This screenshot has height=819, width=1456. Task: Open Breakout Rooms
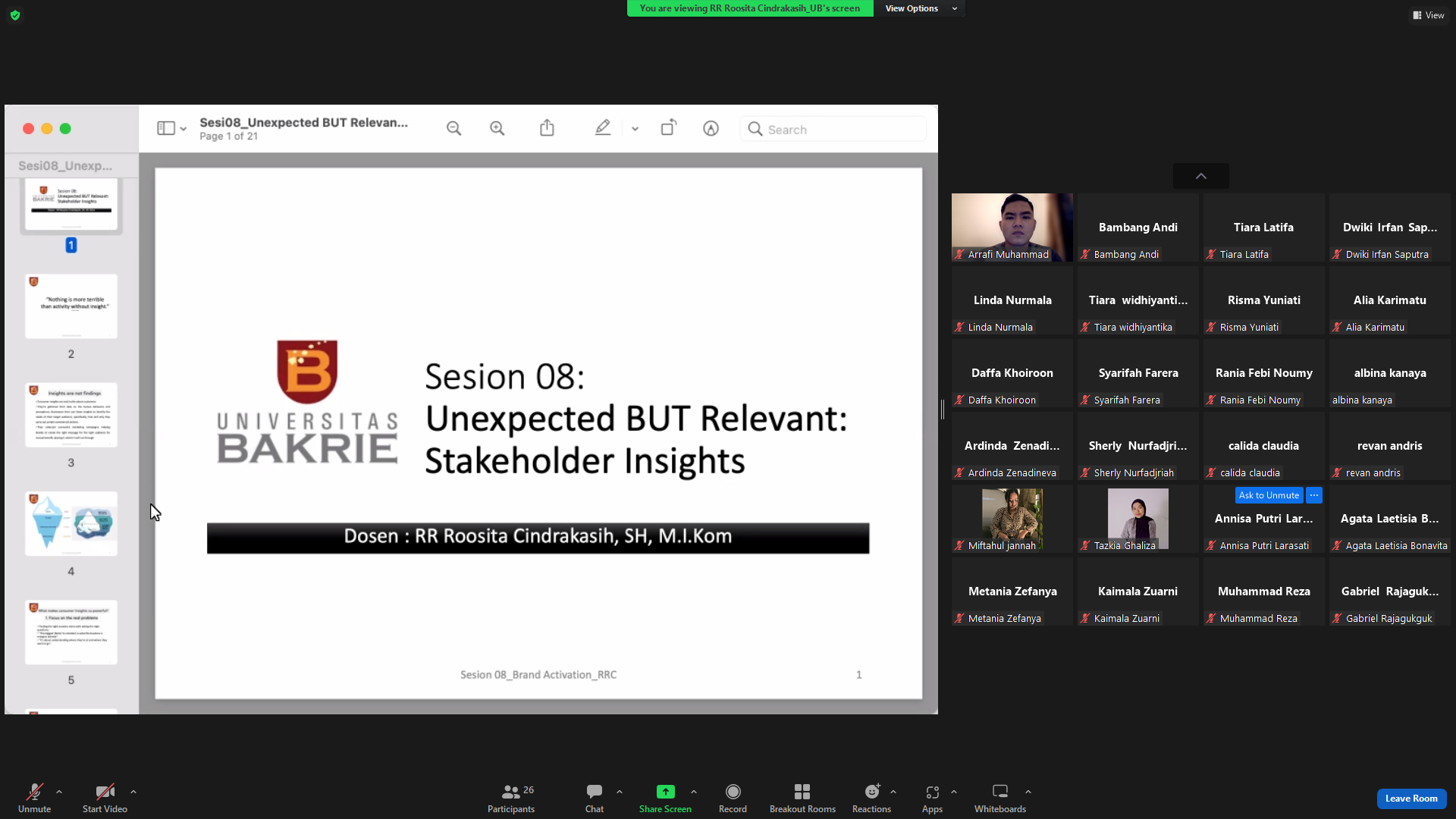(x=802, y=799)
